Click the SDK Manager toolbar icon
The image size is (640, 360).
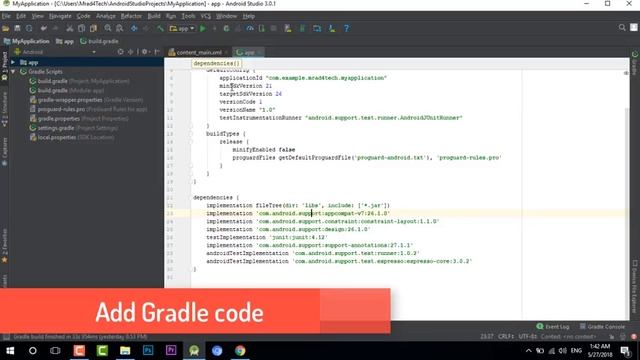point(332,29)
